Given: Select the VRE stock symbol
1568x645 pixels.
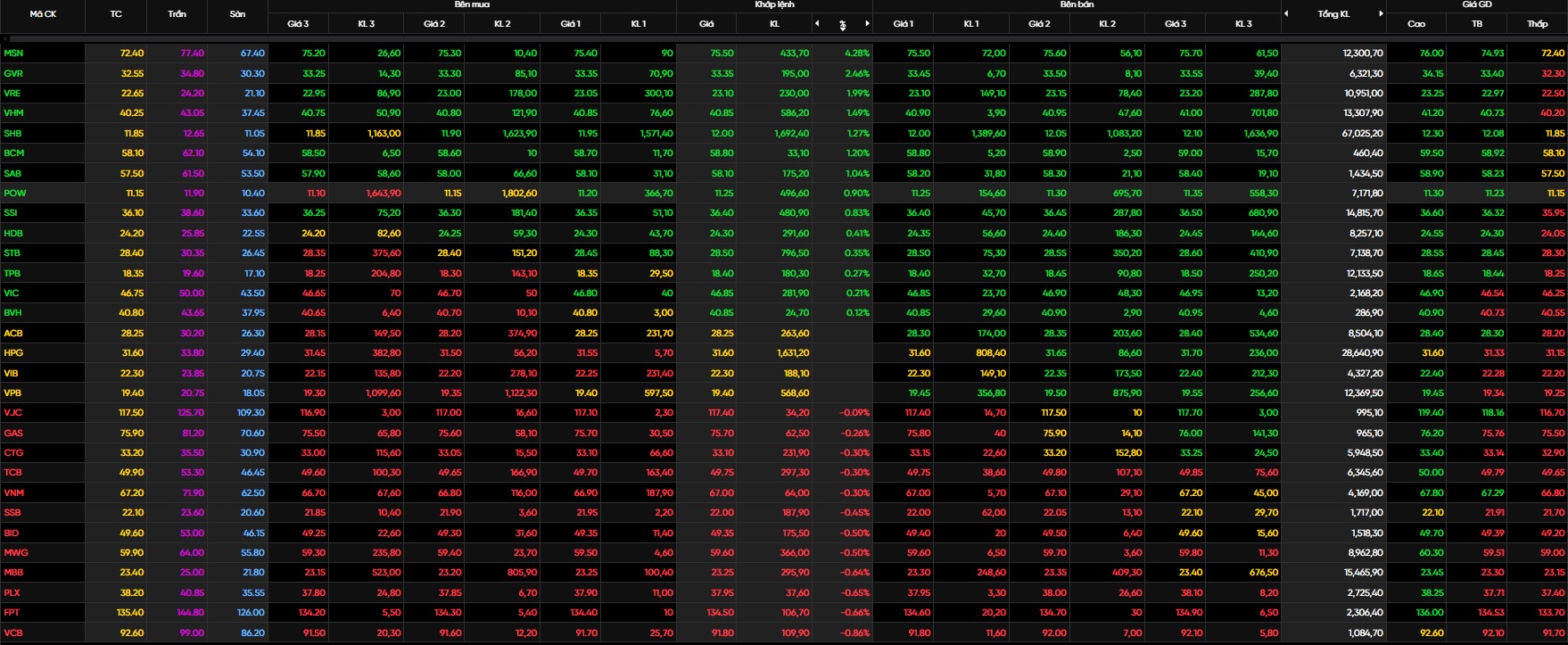Looking at the screenshot, I should (x=12, y=93).
